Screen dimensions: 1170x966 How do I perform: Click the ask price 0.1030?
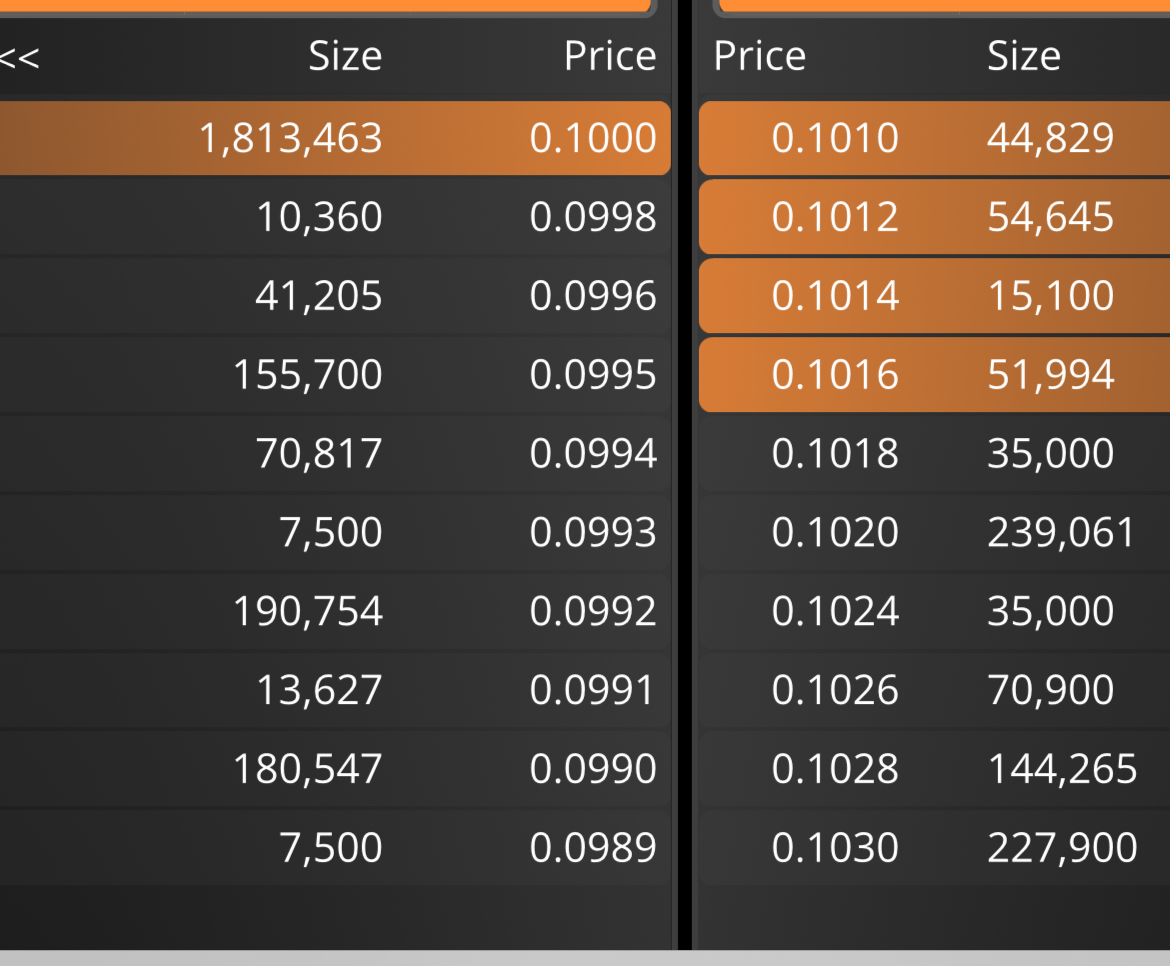tap(835, 848)
